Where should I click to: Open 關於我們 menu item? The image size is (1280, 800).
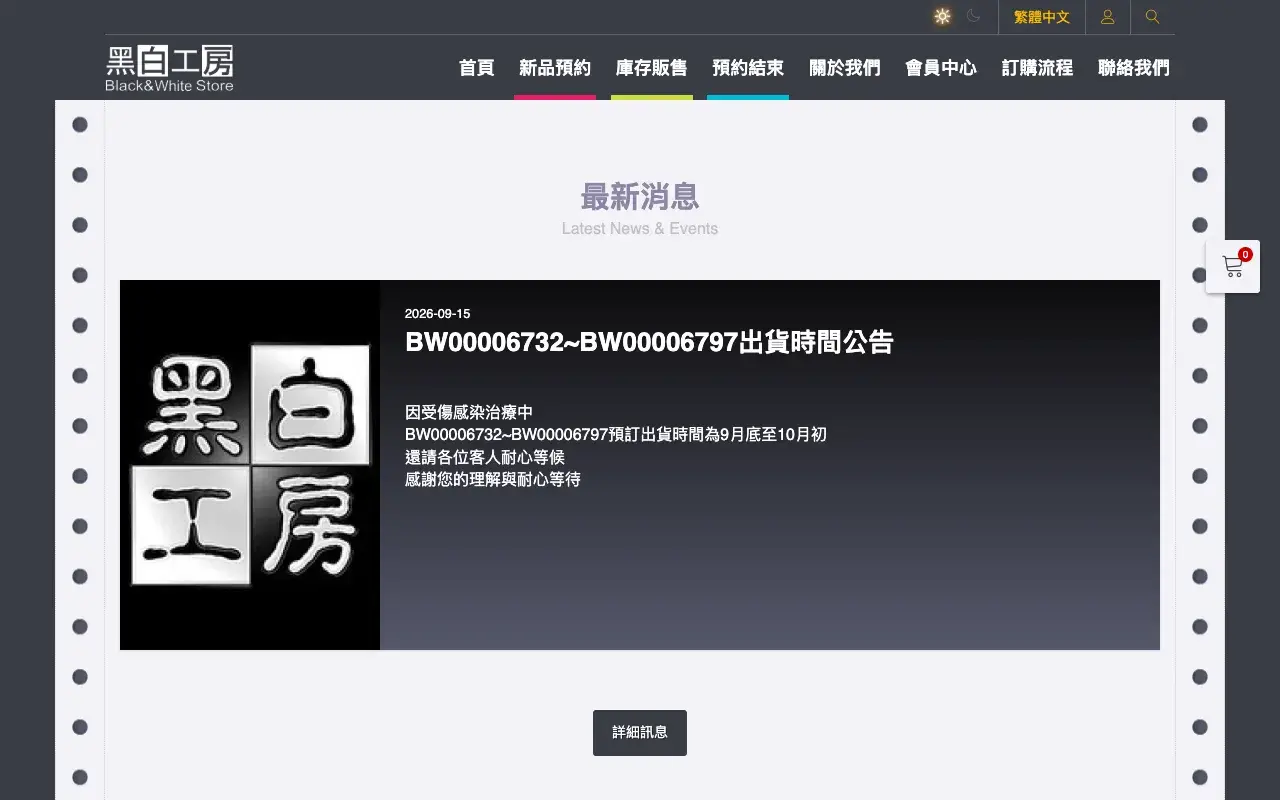pyautogui.click(x=845, y=68)
